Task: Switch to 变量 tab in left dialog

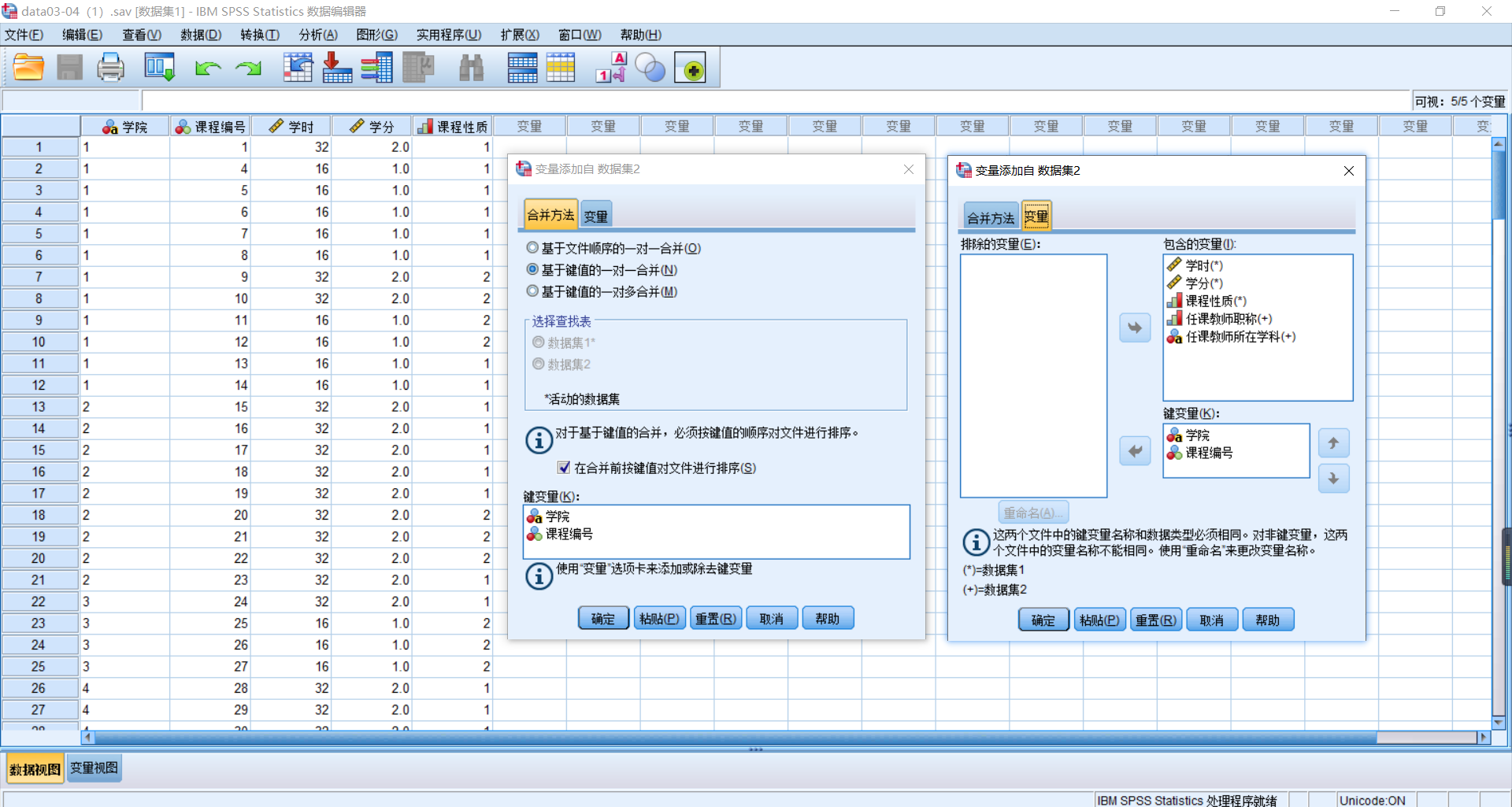Action: pyautogui.click(x=595, y=215)
